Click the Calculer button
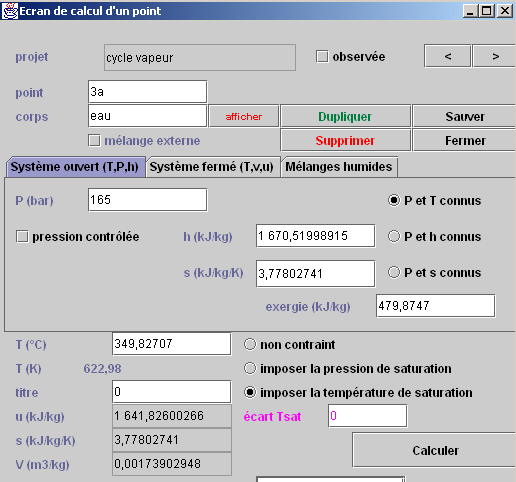 tap(435, 450)
